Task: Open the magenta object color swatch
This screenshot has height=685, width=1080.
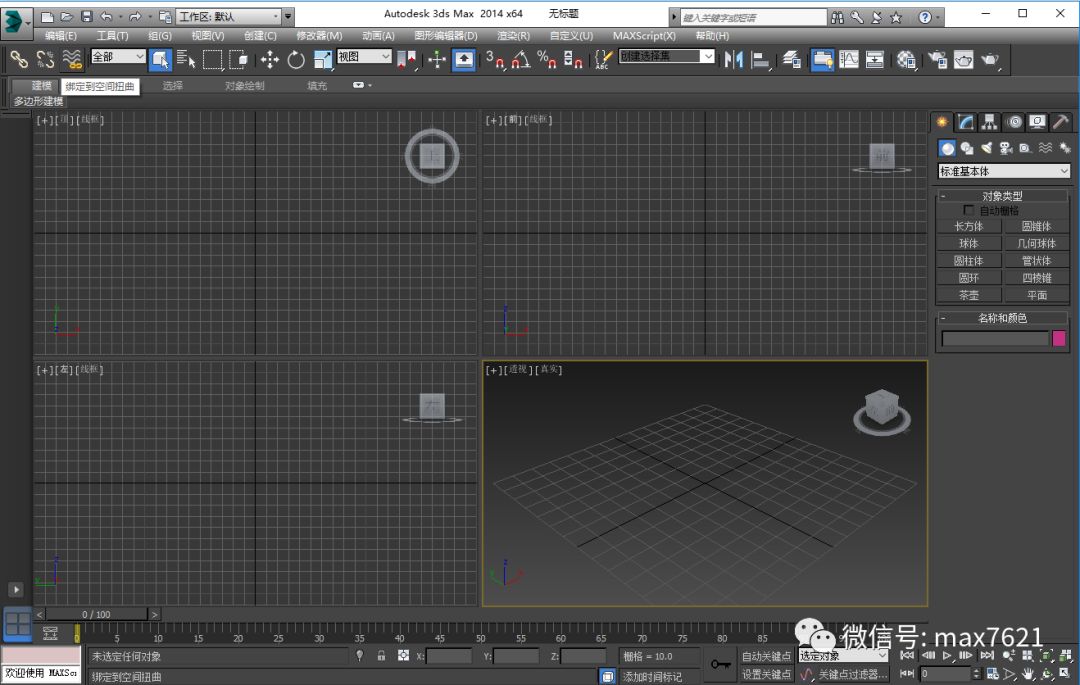Action: coord(1059,338)
